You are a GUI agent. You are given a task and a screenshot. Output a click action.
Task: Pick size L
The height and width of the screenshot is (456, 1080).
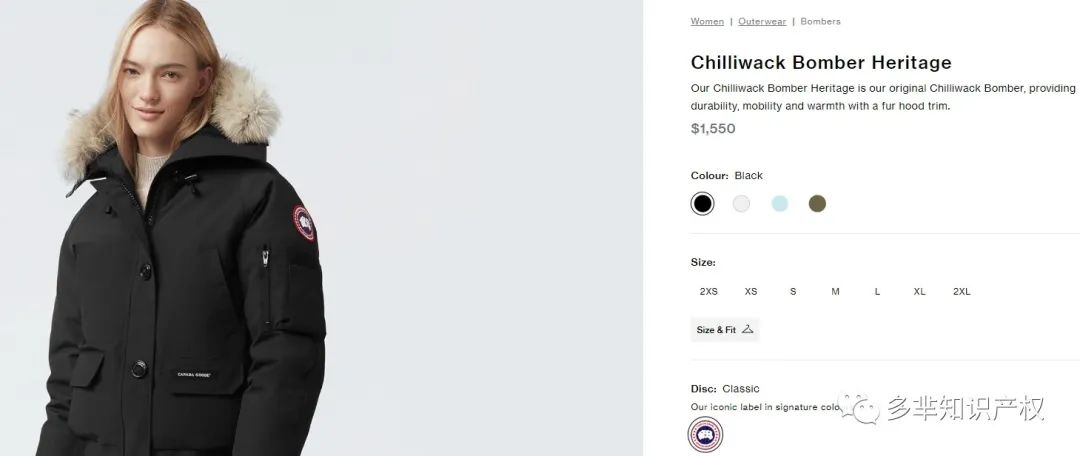[x=878, y=291]
